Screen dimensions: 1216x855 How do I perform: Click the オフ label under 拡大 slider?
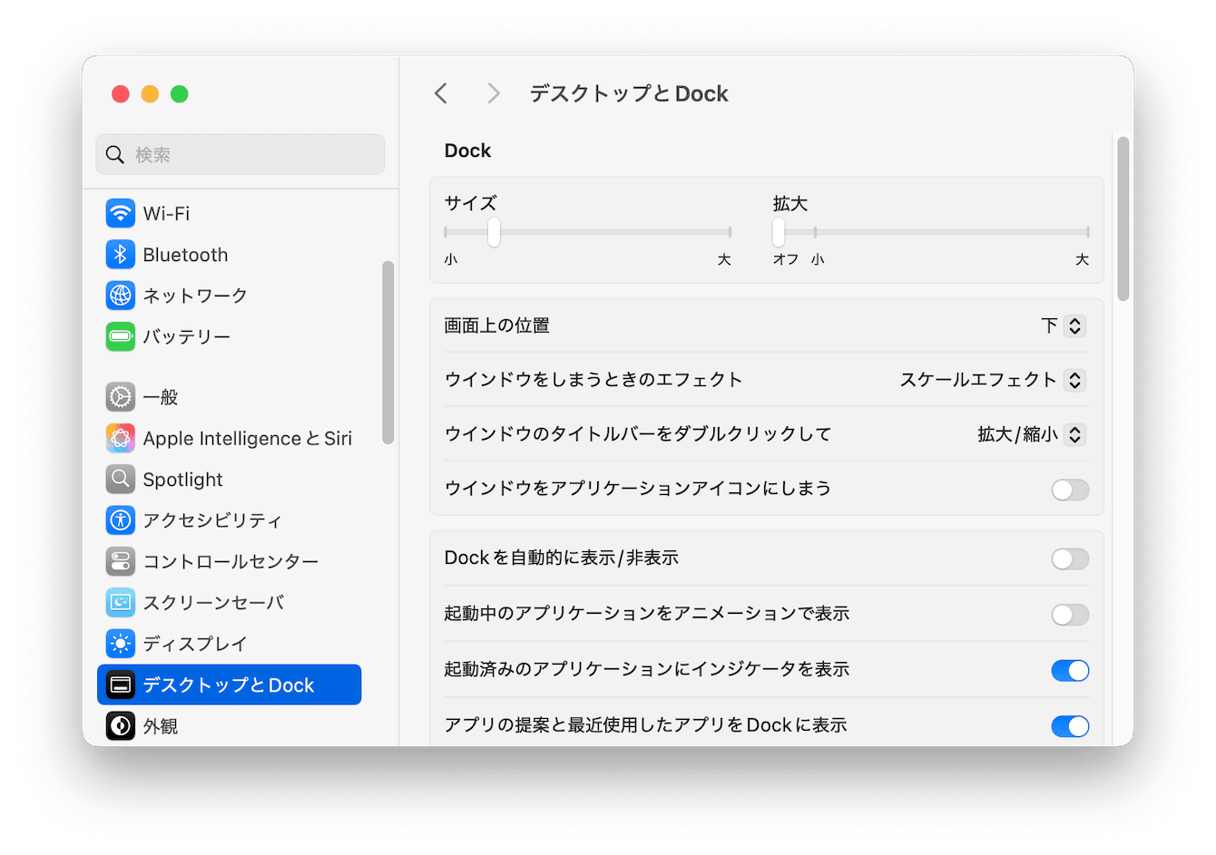pyautogui.click(x=786, y=259)
